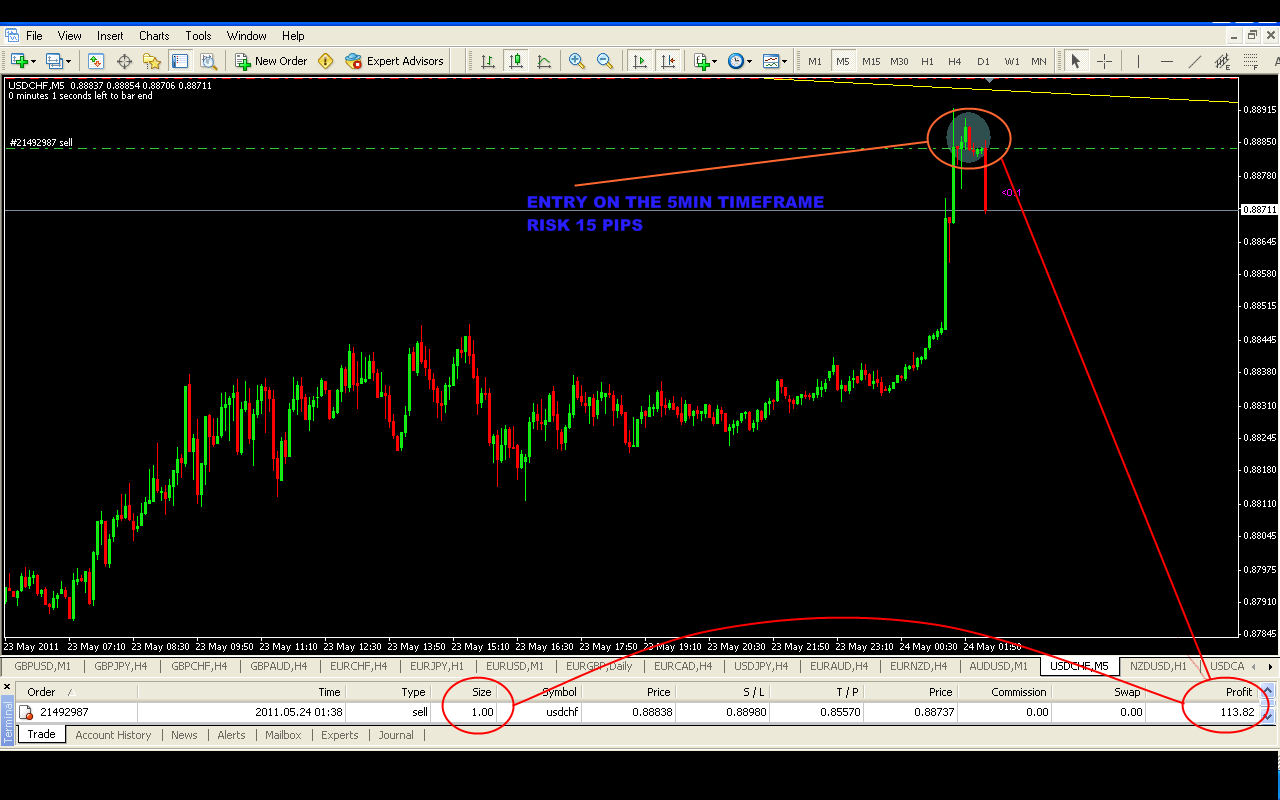Switch chart to line chart style
Screen dimensions: 1280x800
point(543,61)
